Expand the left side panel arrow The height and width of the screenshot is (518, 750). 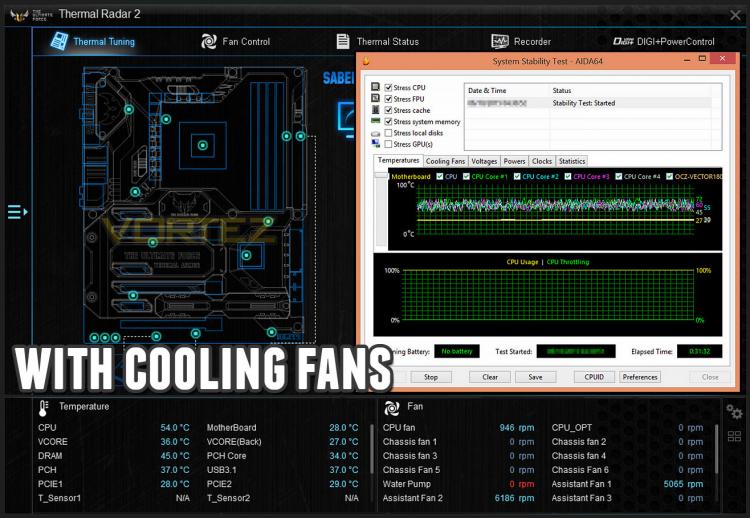tap(18, 211)
